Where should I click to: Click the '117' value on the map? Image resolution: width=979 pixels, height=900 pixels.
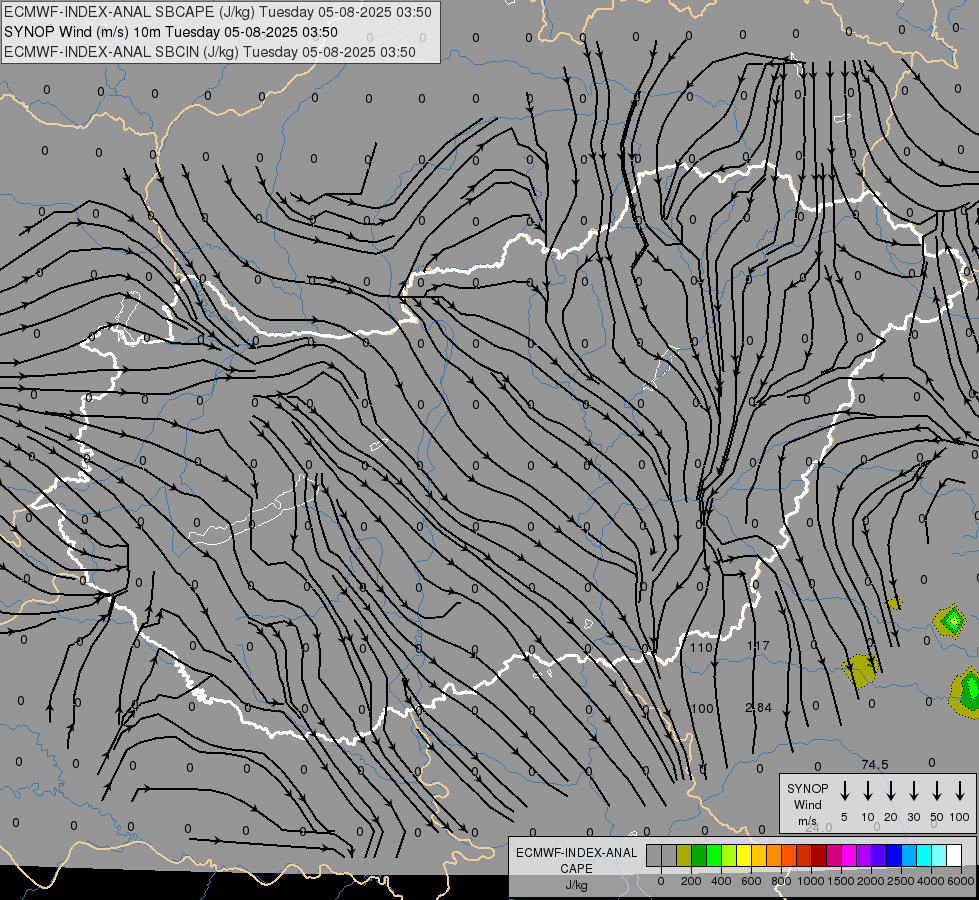pyautogui.click(x=758, y=645)
